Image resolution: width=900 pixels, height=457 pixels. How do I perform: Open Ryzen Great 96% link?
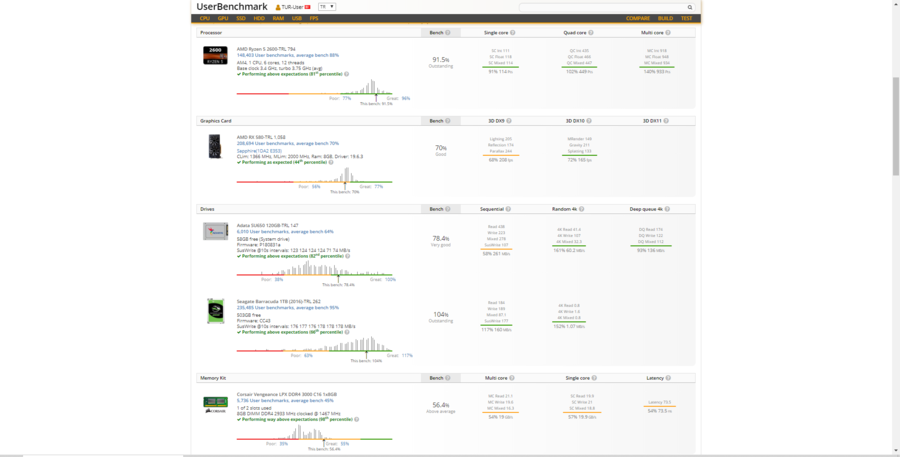pyautogui.click(x=406, y=98)
